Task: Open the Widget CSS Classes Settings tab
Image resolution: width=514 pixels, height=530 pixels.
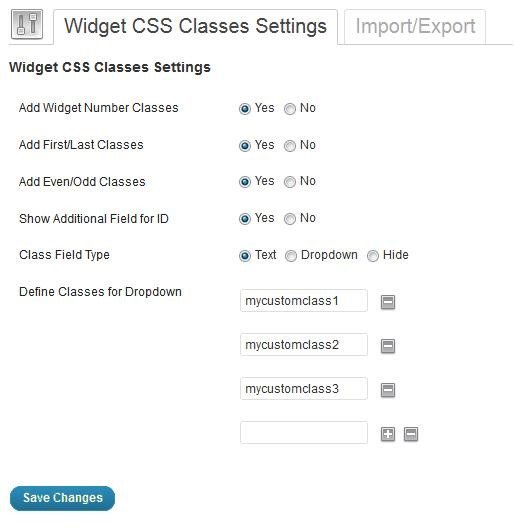Action: click(x=195, y=27)
